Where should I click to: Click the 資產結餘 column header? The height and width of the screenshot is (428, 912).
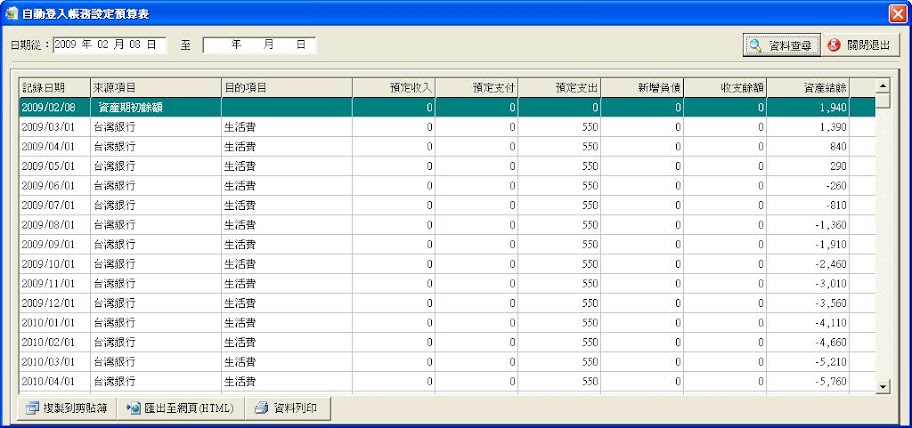pyautogui.click(x=808, y=88)
